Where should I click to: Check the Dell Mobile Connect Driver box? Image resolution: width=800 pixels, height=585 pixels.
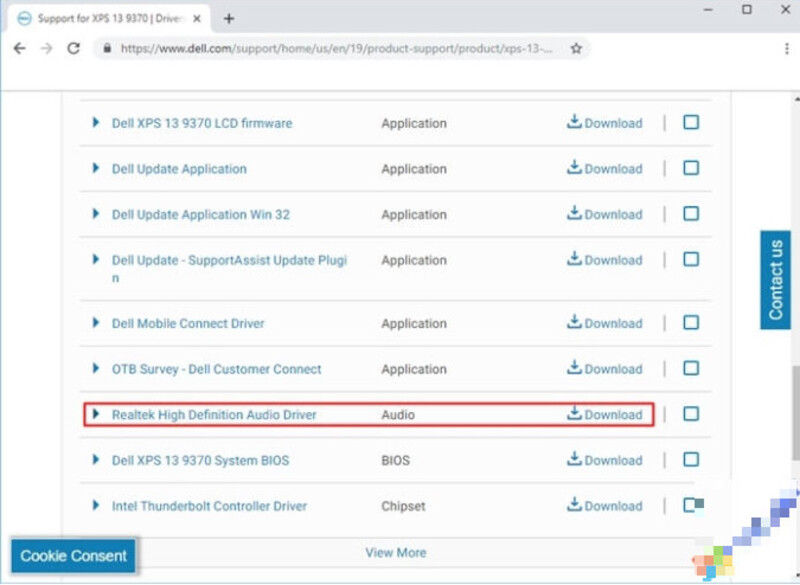coord(691,322)
